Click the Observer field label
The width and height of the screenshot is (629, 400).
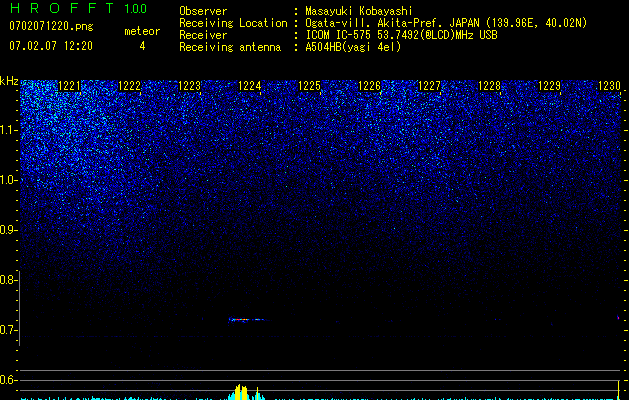point(203,11)
